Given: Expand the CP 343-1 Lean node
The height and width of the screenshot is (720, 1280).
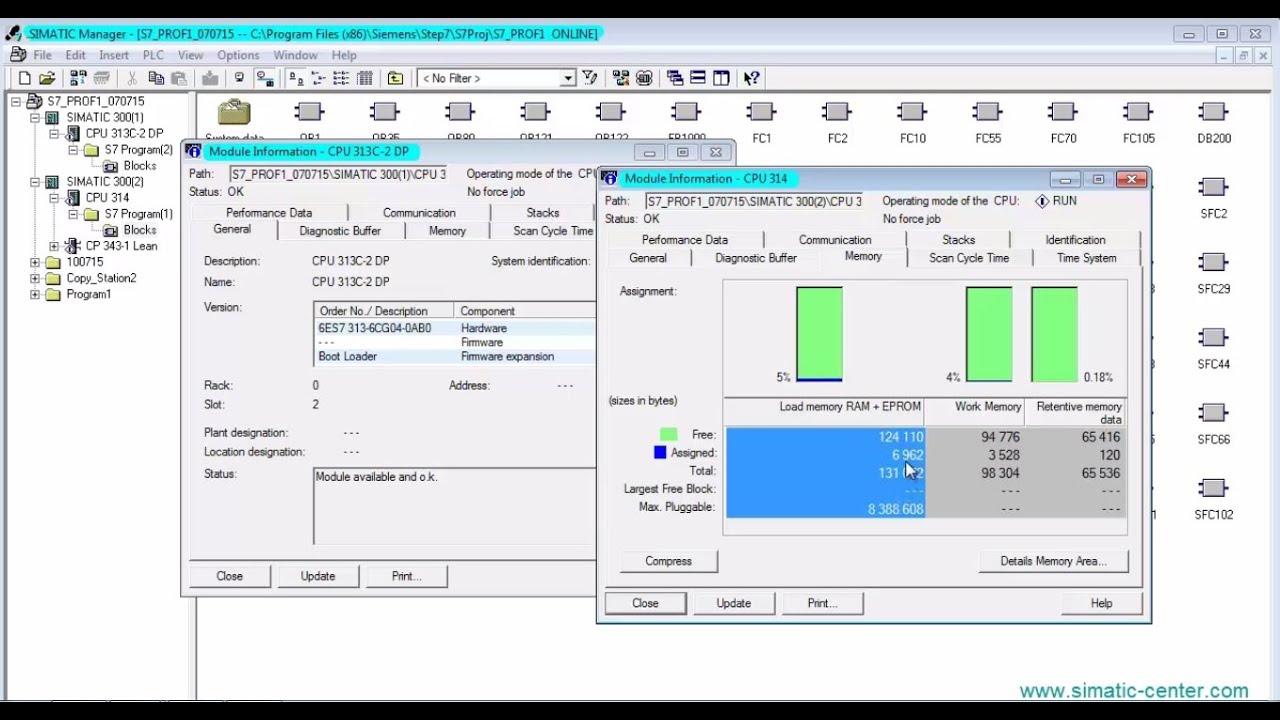Looking at the screenshot, I should [x=54, y=246].
